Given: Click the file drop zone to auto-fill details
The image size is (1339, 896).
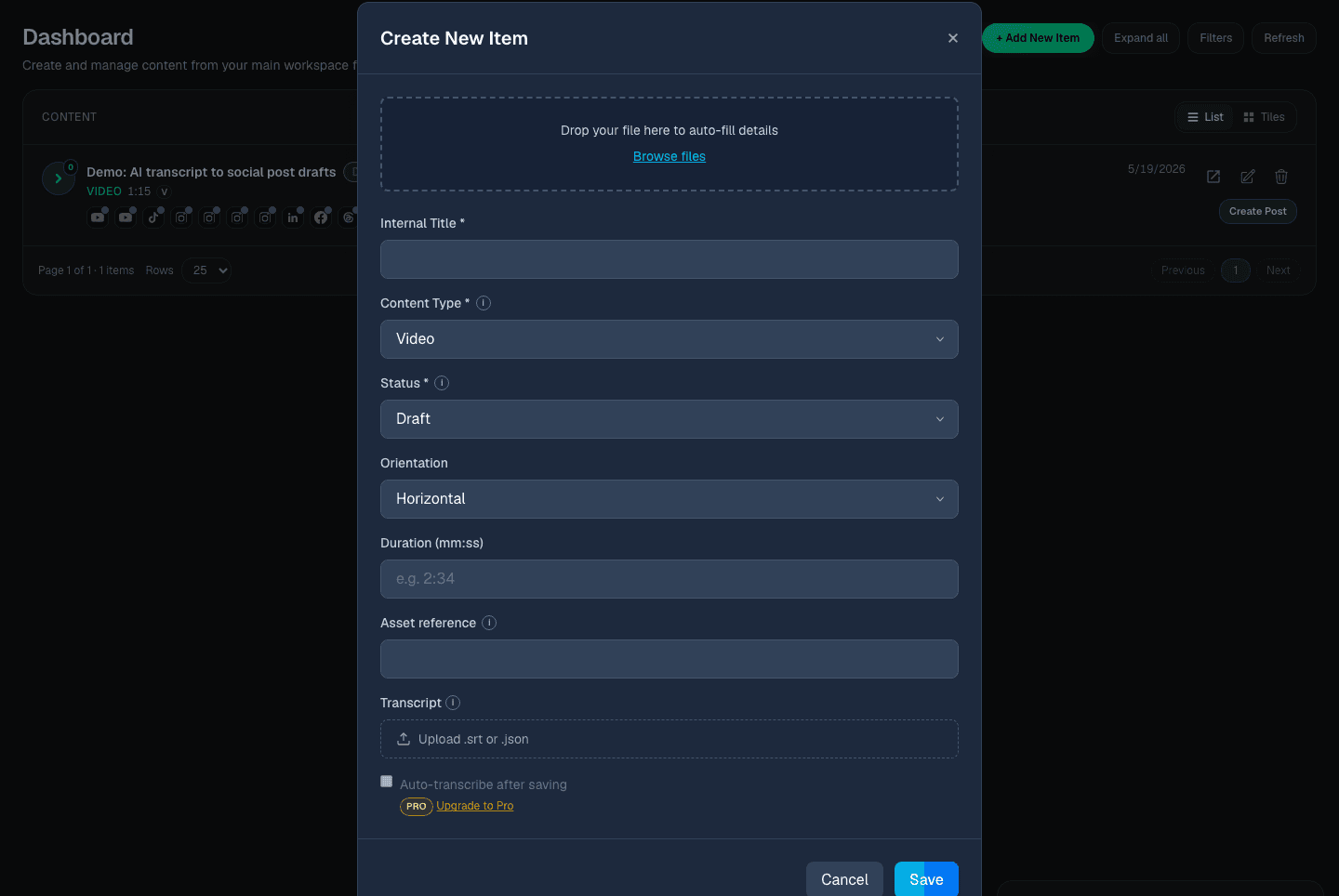Looking at the screenshot, I should tap(669, 144).
